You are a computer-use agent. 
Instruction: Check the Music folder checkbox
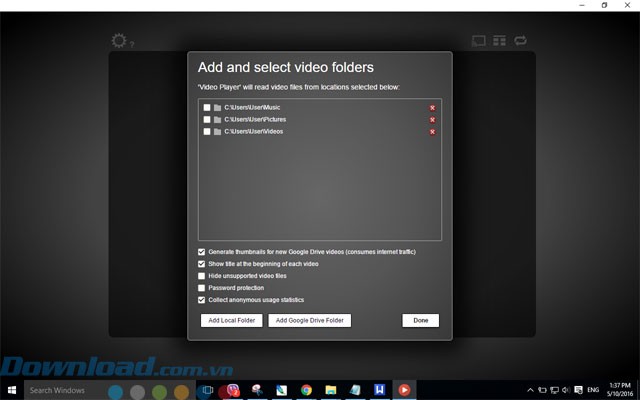coord(207,107)
